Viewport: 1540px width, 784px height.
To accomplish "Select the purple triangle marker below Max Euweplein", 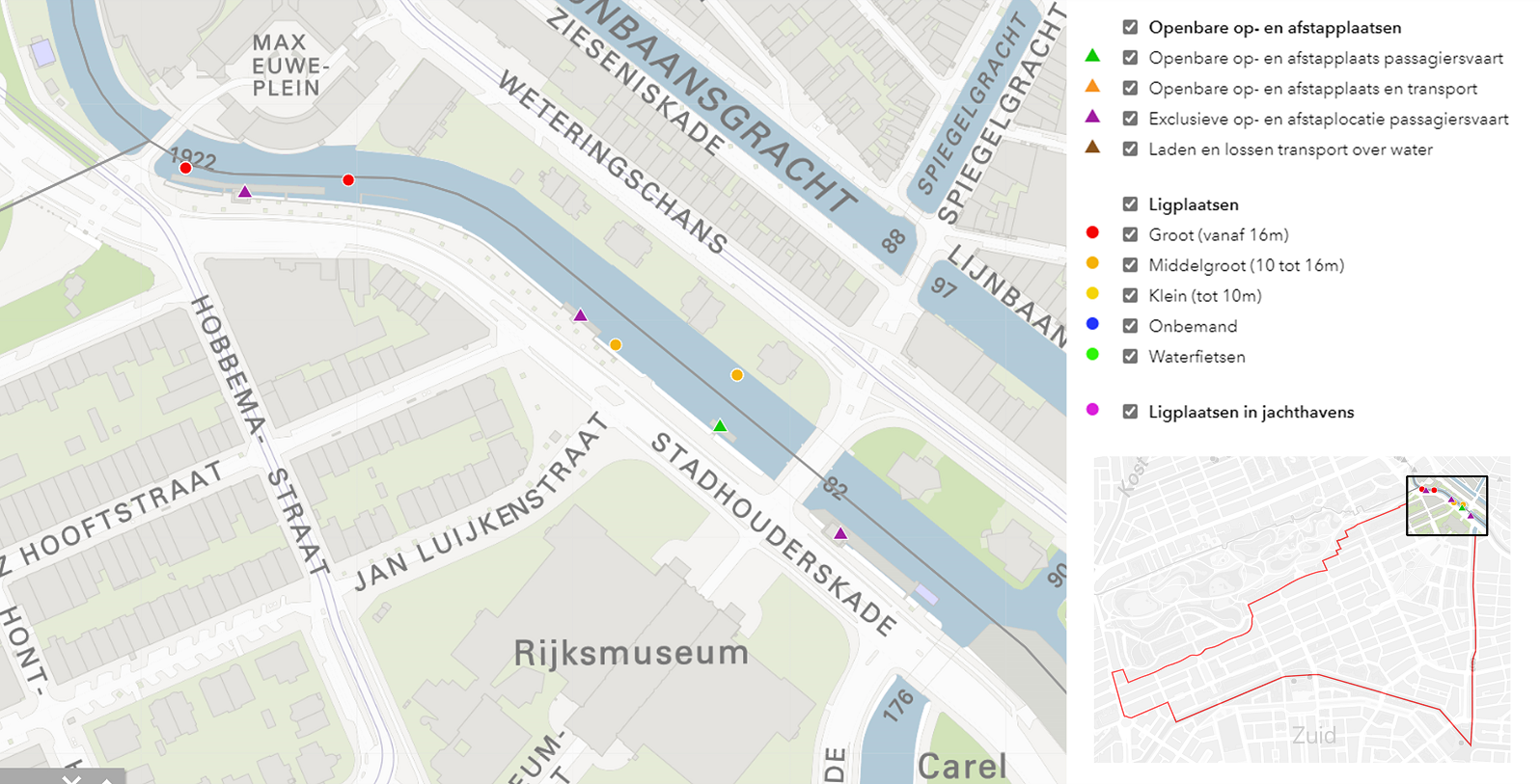I will (x=245, y=192).
